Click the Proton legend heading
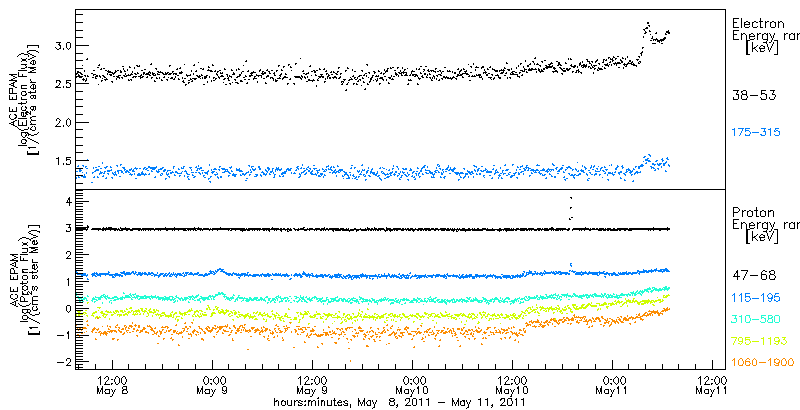This screenshot has height=410, width=800. [x=753, y=213]
